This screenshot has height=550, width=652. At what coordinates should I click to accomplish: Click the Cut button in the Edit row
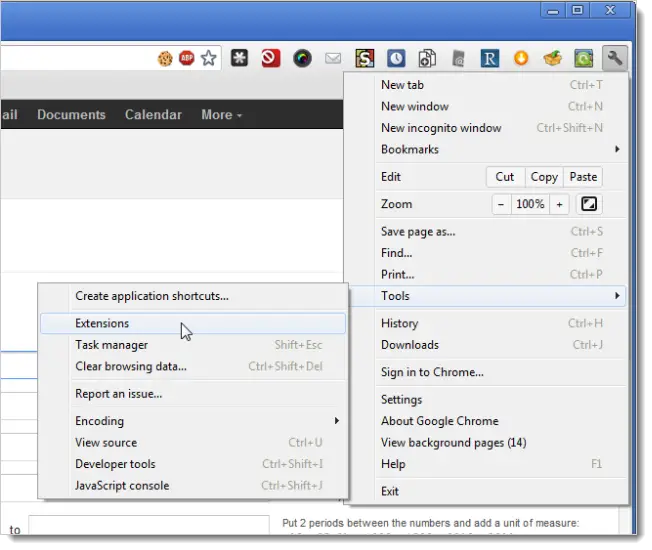[505, 177]
